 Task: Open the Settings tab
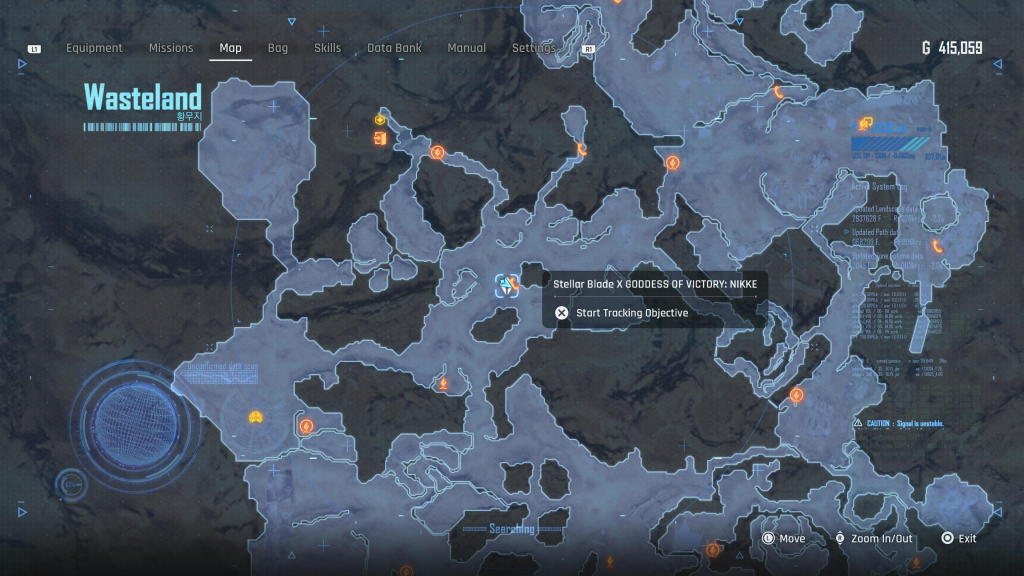(x=534, y=48)
